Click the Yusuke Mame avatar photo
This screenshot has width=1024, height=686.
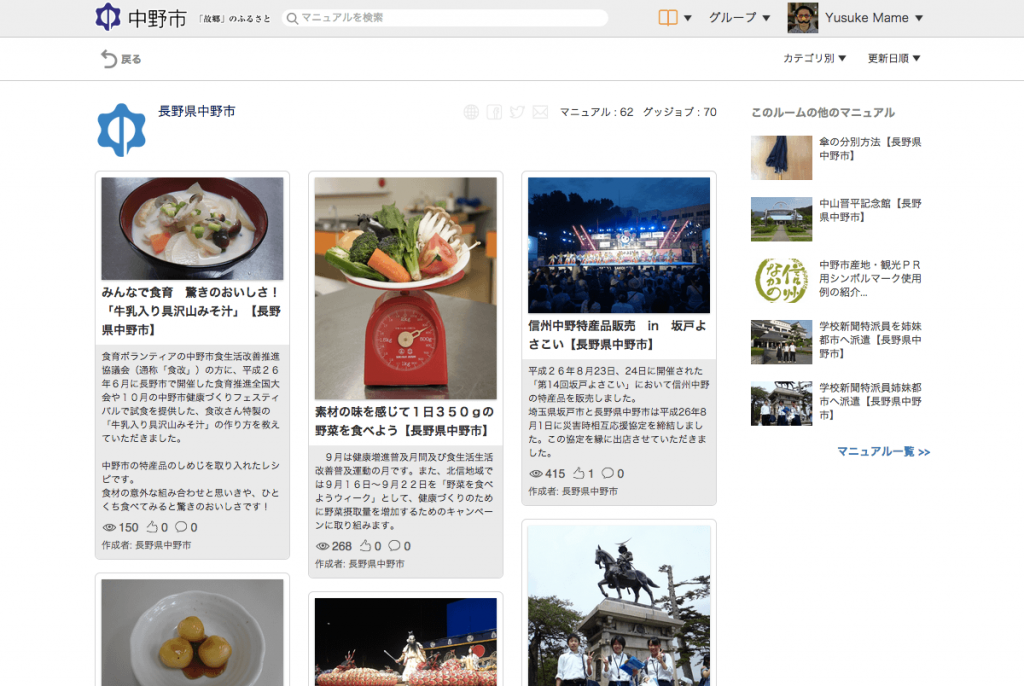click(x=803, y=18)
